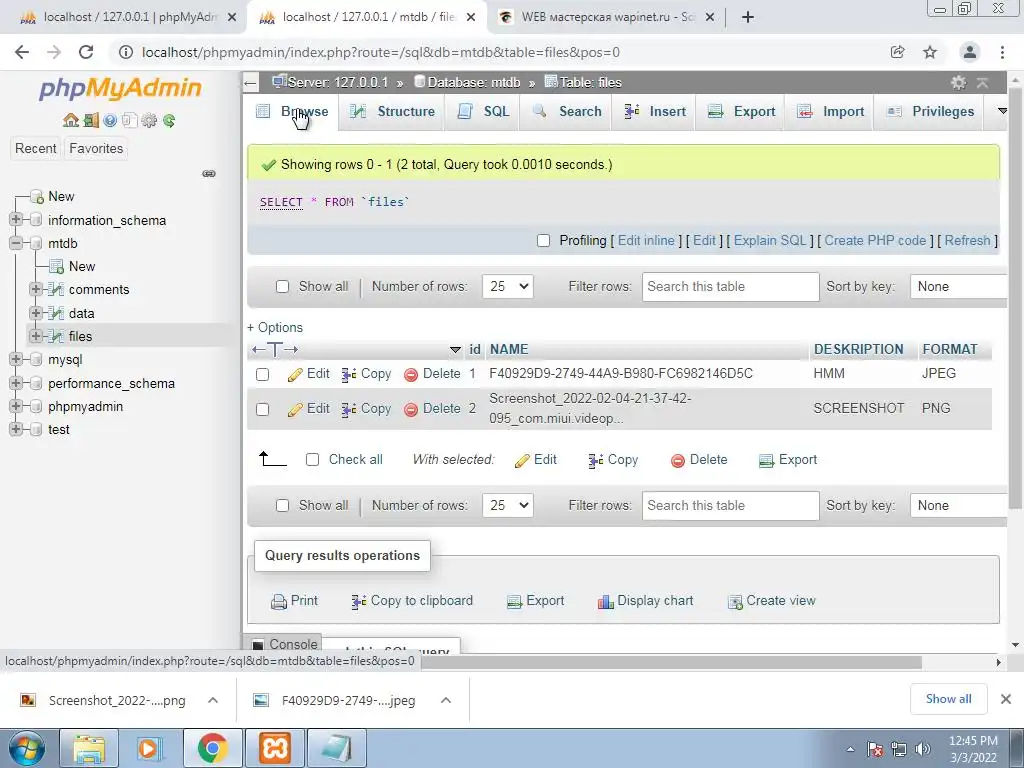Click pencil Edit icon for row id 2

[x=295, y=409]
